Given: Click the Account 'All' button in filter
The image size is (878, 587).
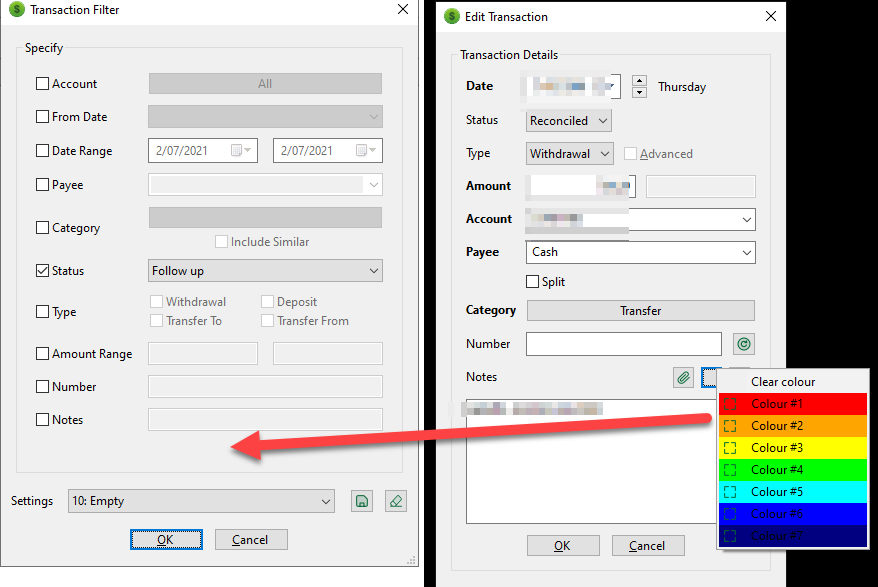Looking at the screenshot, I should click(265, 83).
